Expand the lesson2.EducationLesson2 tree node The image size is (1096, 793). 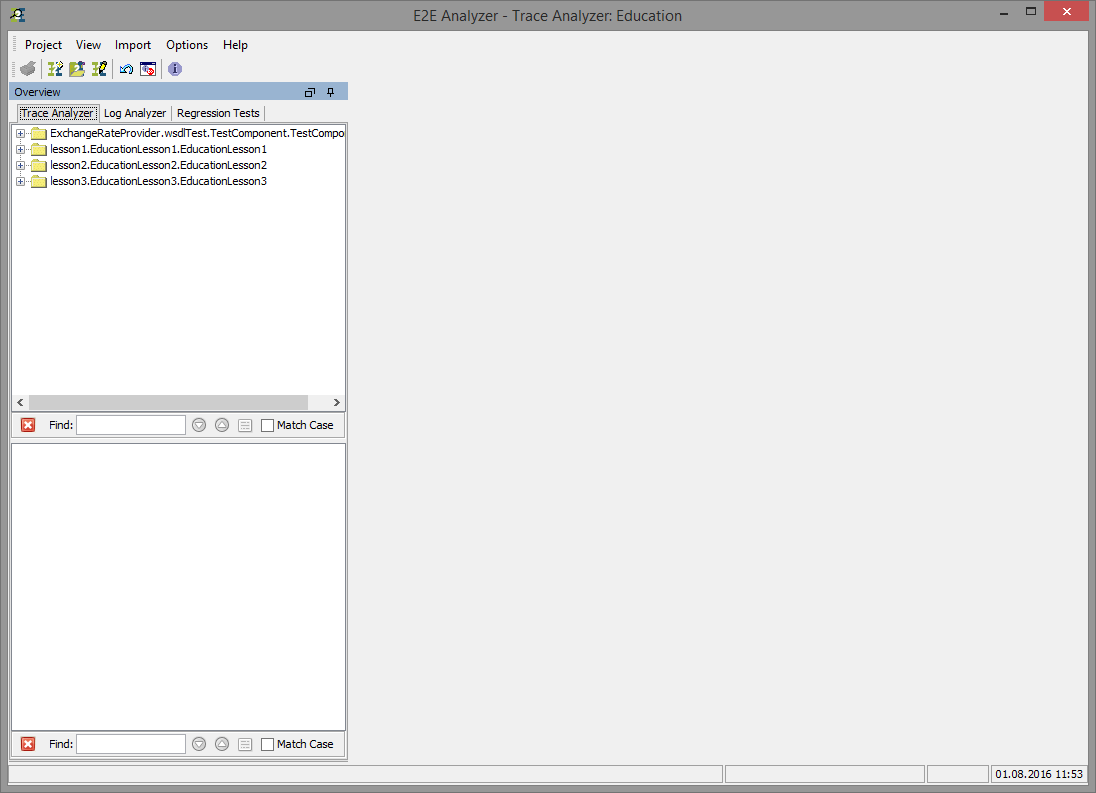coord(21,164)
